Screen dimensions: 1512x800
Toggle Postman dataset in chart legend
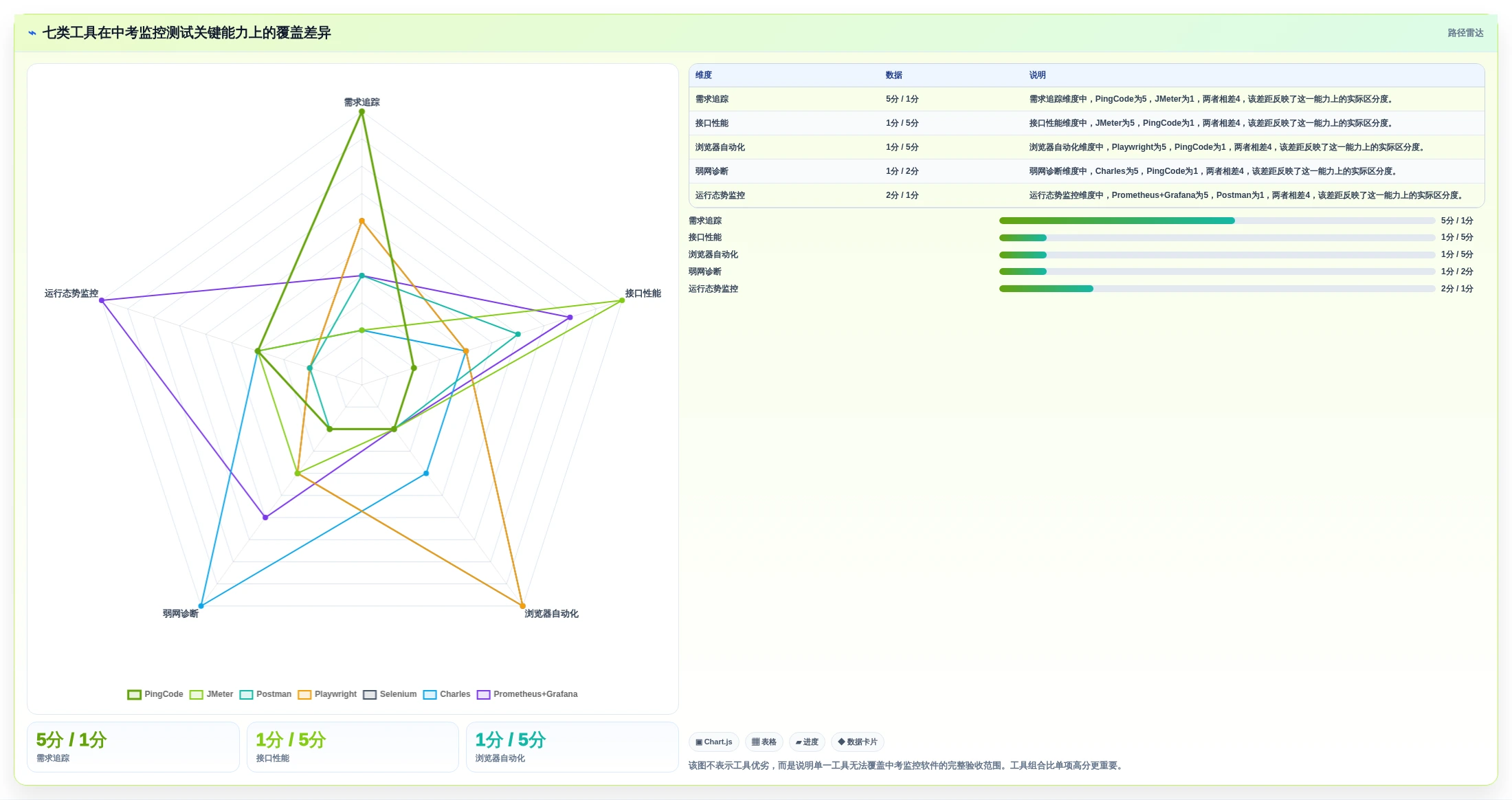pyautogui.click(x=265, y=694)
